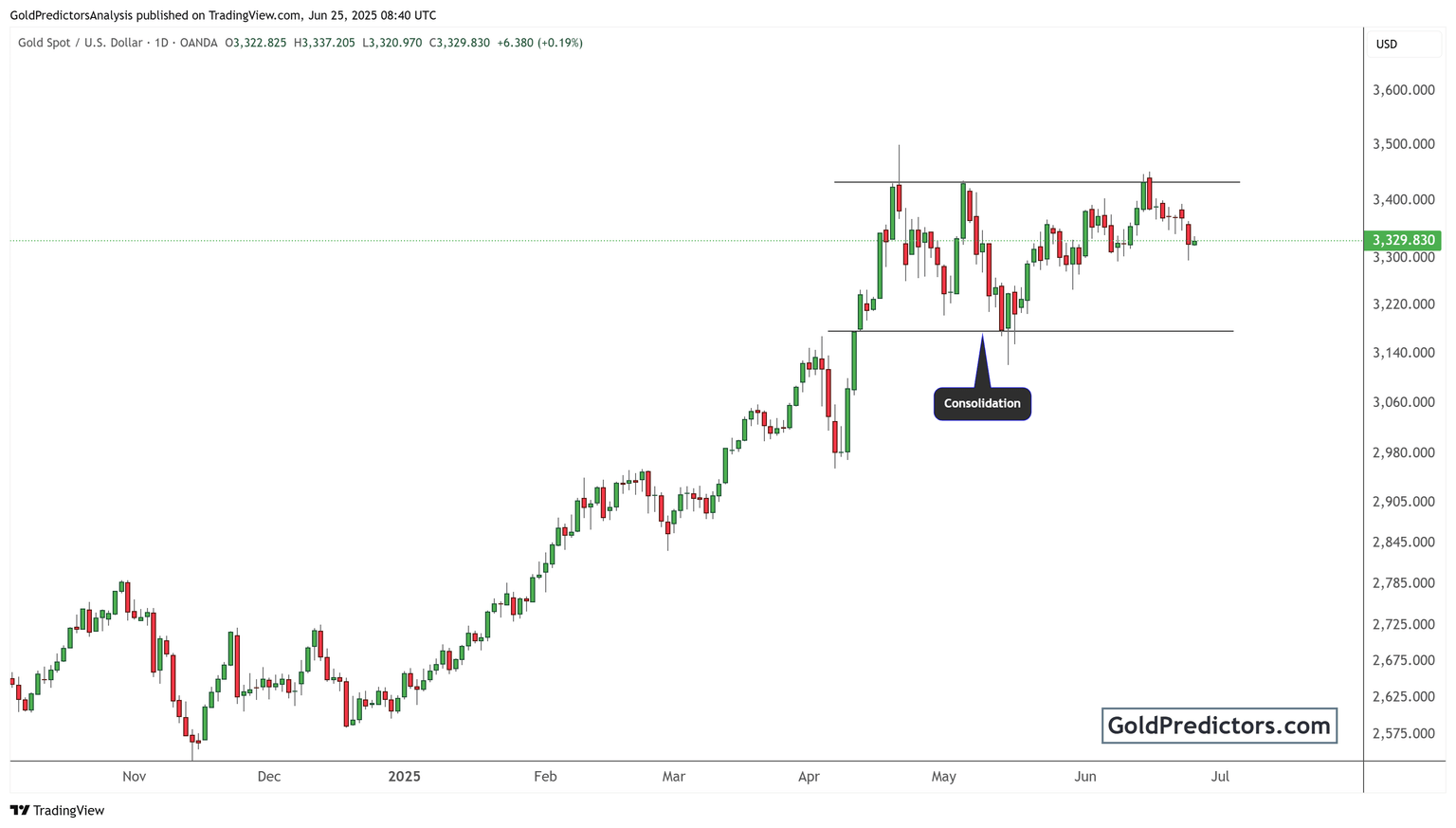Click the 3,060.000 price scale label
The width and height of the screenshot is (1456, 828).
click(1403, 402)
